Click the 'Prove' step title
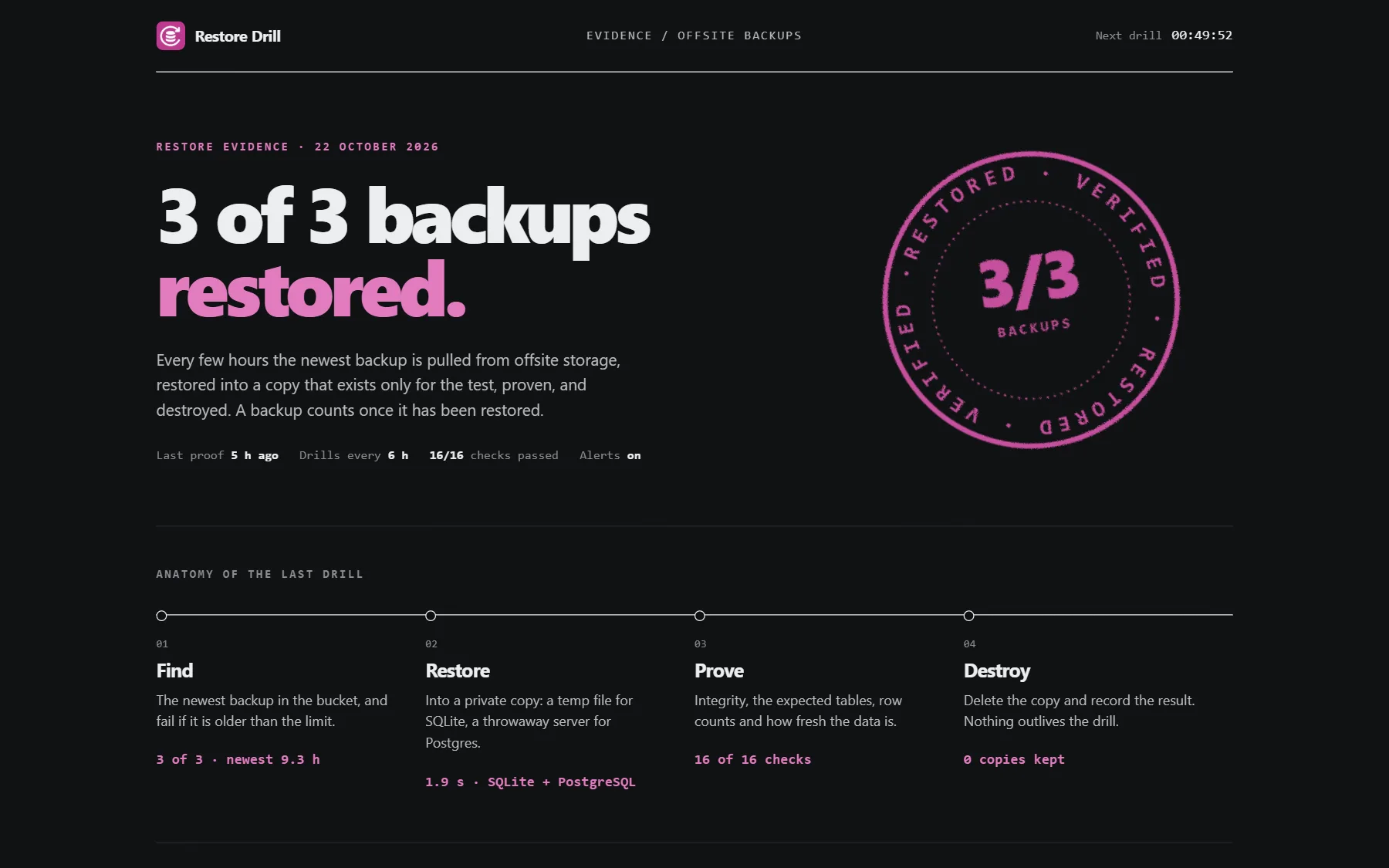The image size is (1389, 868). pyautogui.click(x=719, y=670)
